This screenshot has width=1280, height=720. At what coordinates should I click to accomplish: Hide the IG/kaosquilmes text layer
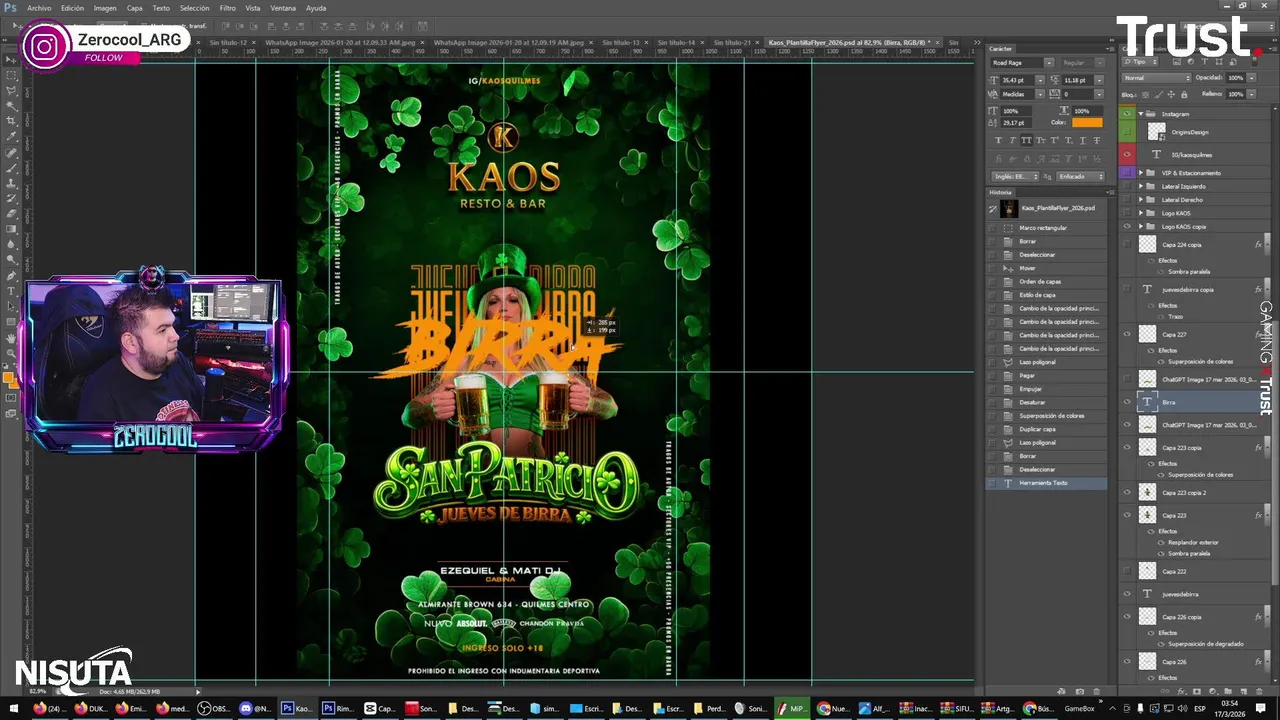[1127, 155]
